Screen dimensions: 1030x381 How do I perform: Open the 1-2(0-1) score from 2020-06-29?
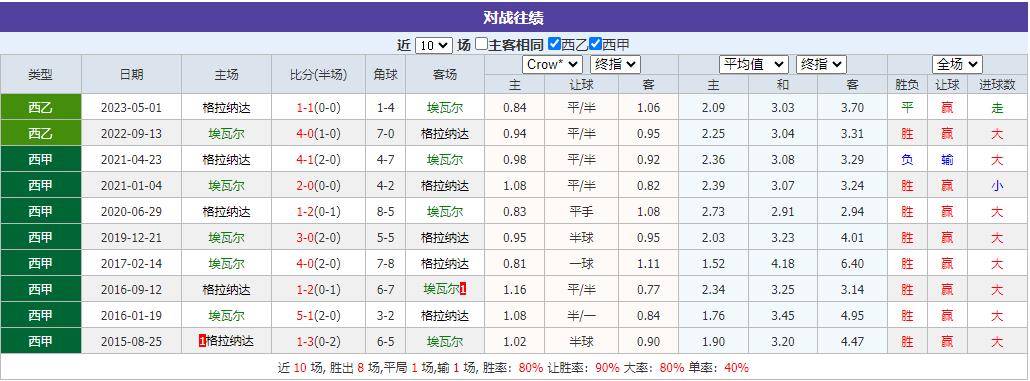point(319,212)
